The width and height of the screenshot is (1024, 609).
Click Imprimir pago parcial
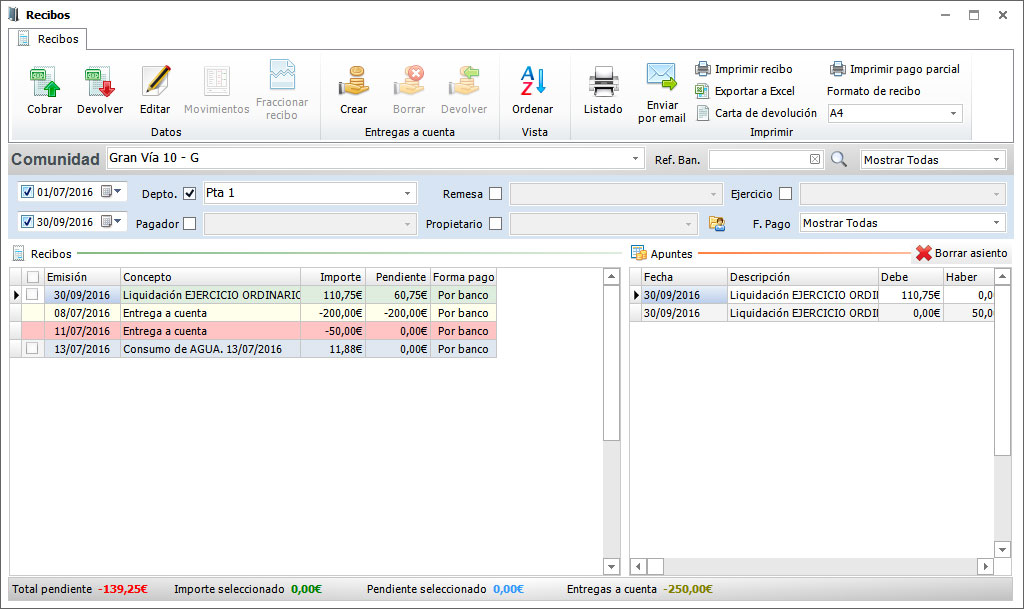coord(895,69)
